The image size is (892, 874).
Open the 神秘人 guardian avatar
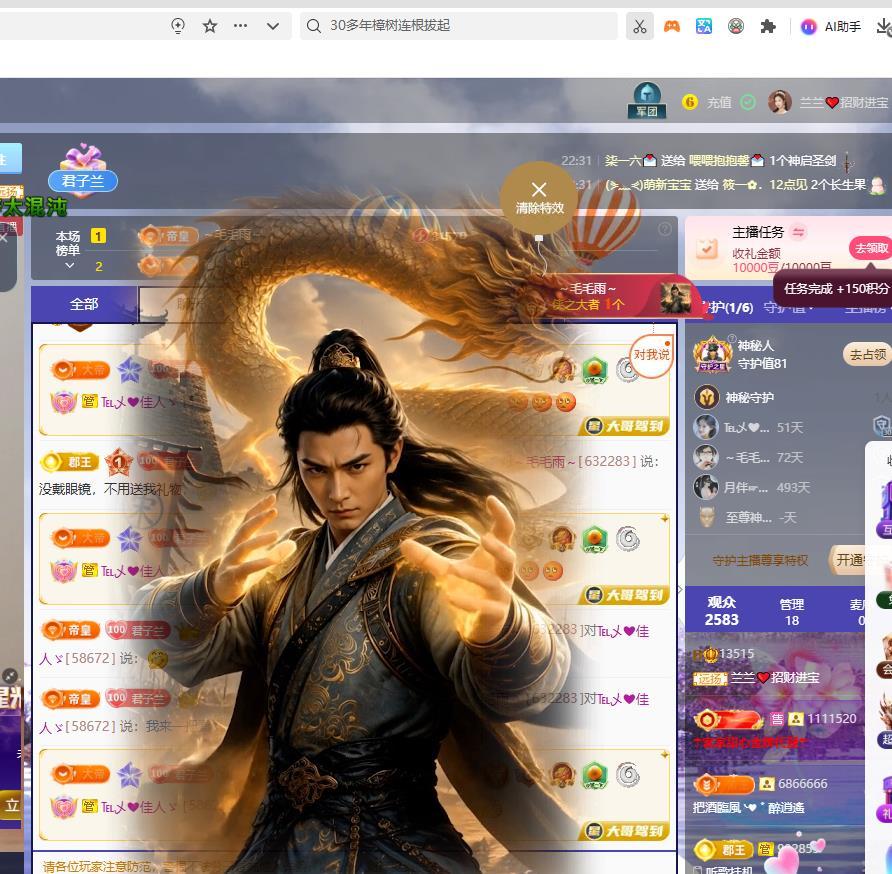pos(712,353)
